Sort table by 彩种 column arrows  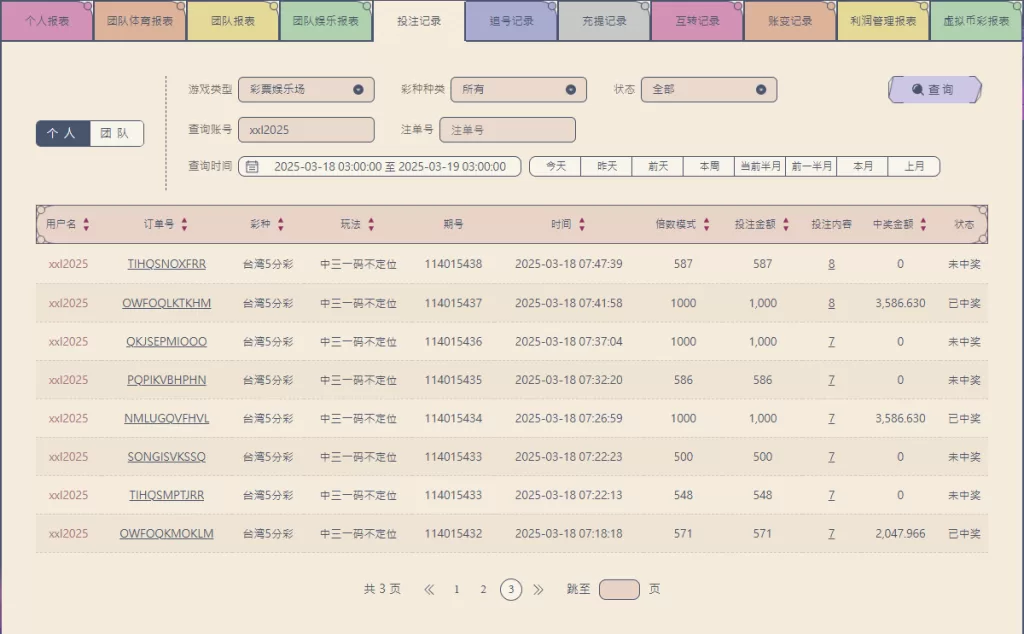coord(281,224)
